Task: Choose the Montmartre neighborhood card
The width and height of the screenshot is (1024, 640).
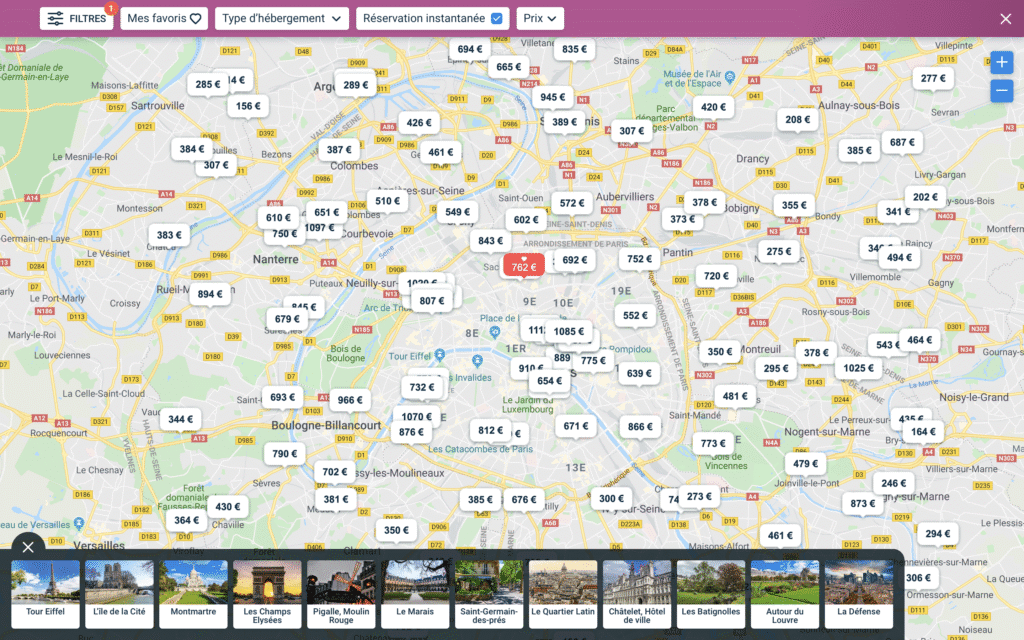Action: point(194,594)
